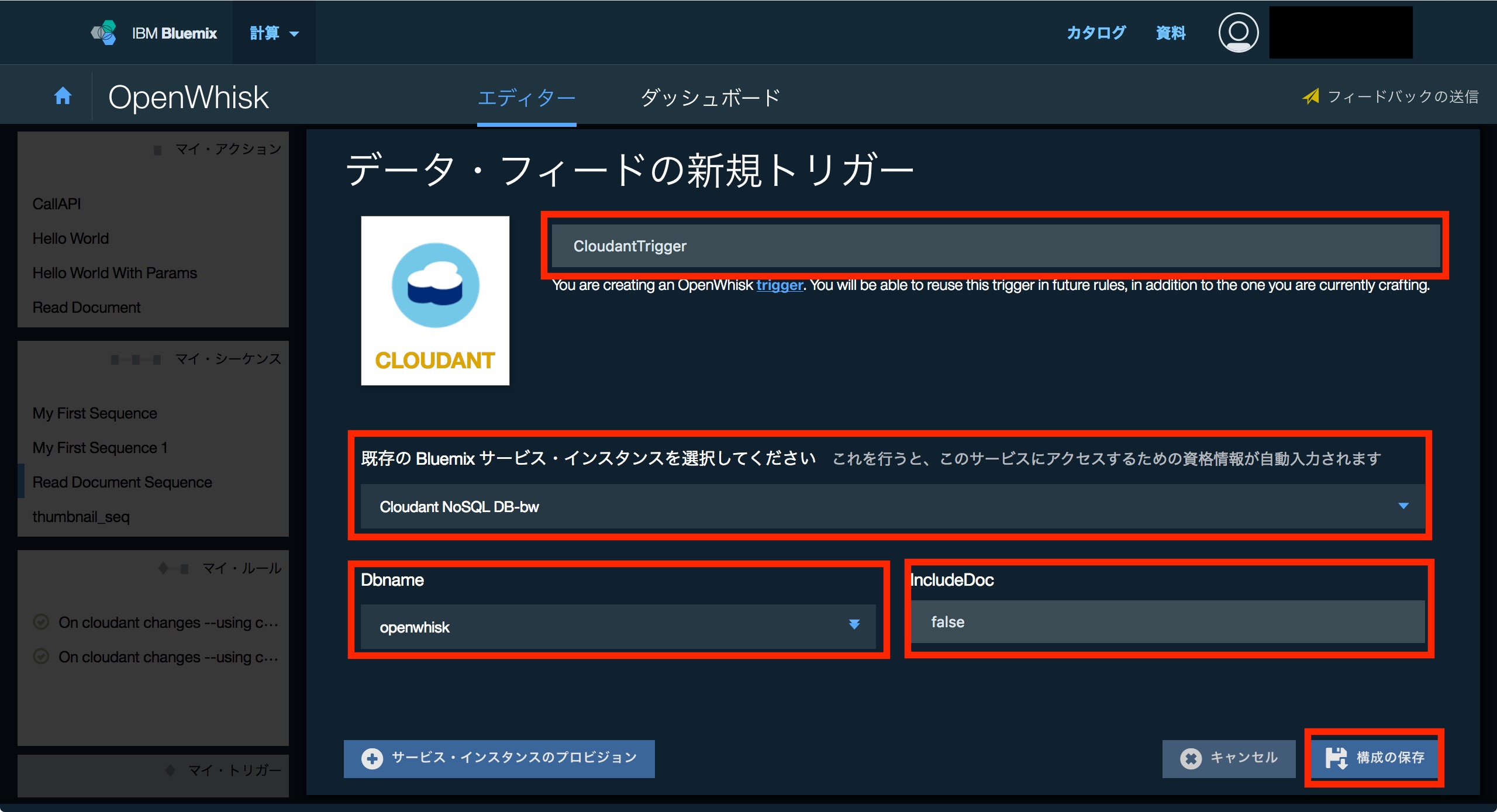Select the CallAPI action

57,204
